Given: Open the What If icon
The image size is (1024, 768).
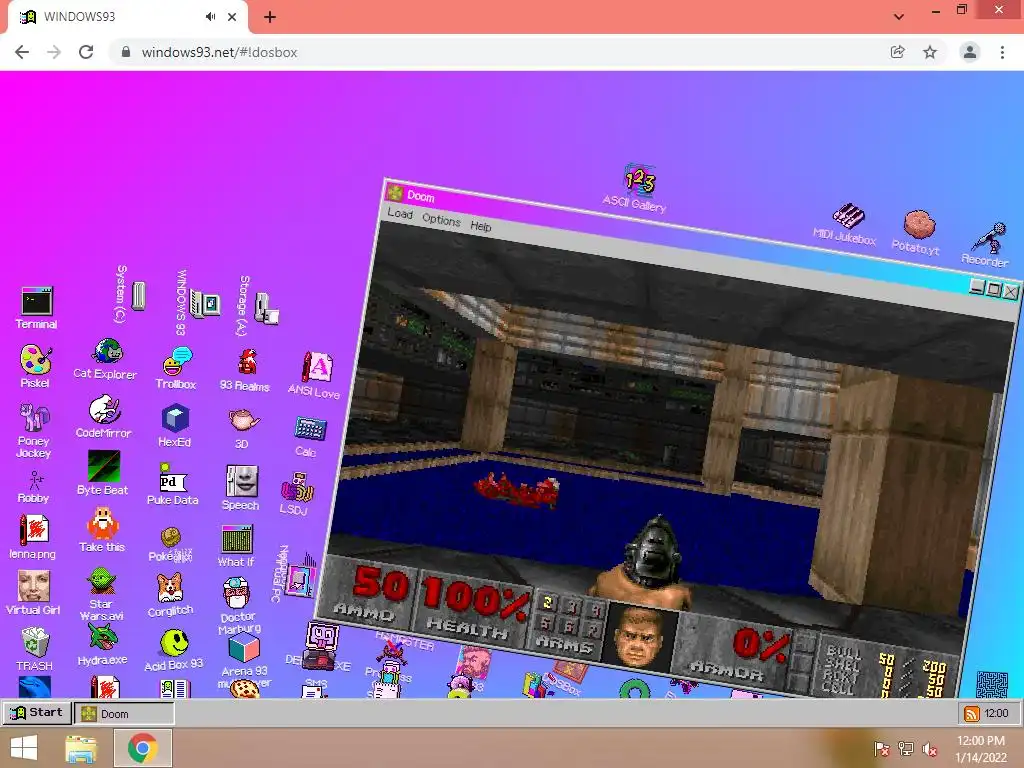Looking at the screenshot, I should tap(236, 545).
